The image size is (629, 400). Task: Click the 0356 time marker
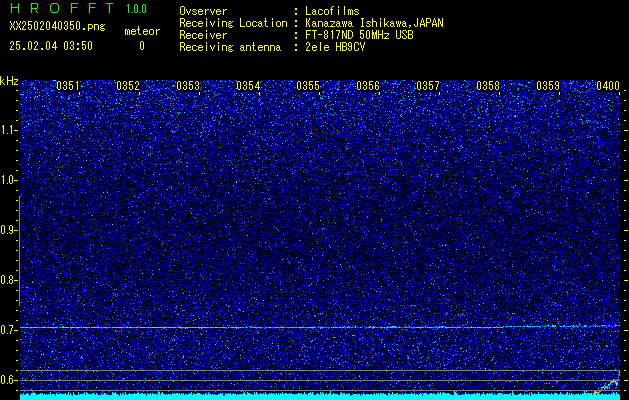368,86
